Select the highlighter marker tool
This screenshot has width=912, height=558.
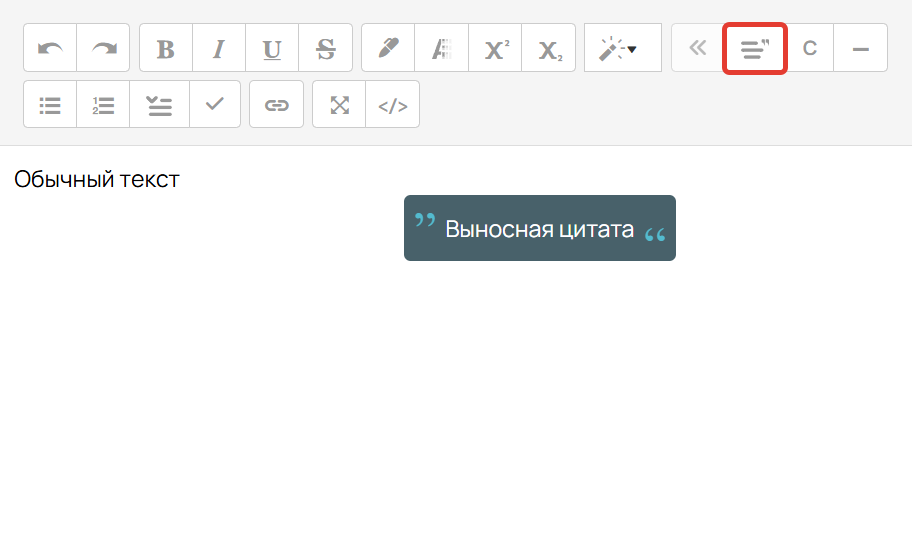[x=388, y=48]
